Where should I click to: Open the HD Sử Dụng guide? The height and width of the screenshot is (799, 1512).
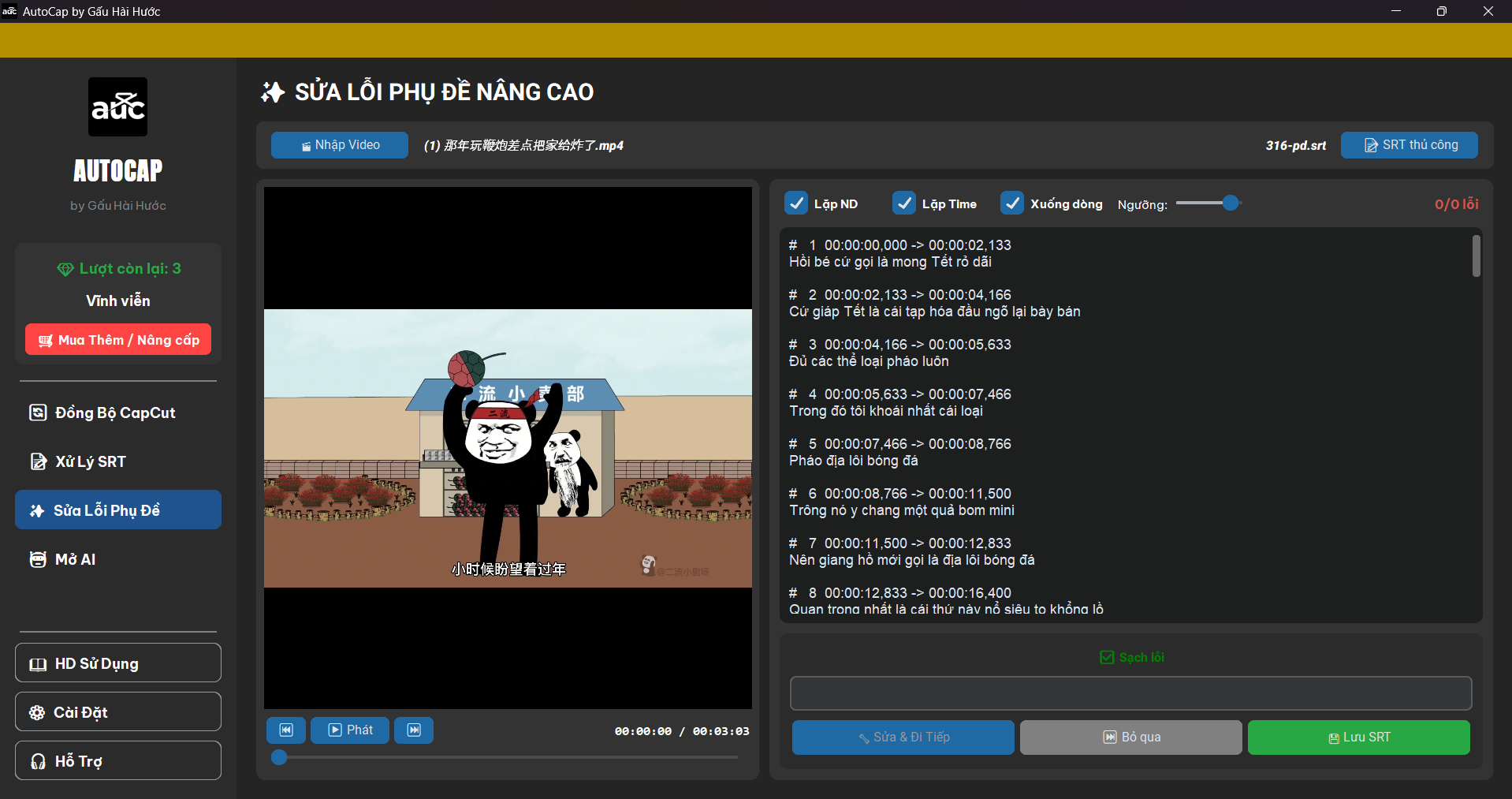pos(118,663)
